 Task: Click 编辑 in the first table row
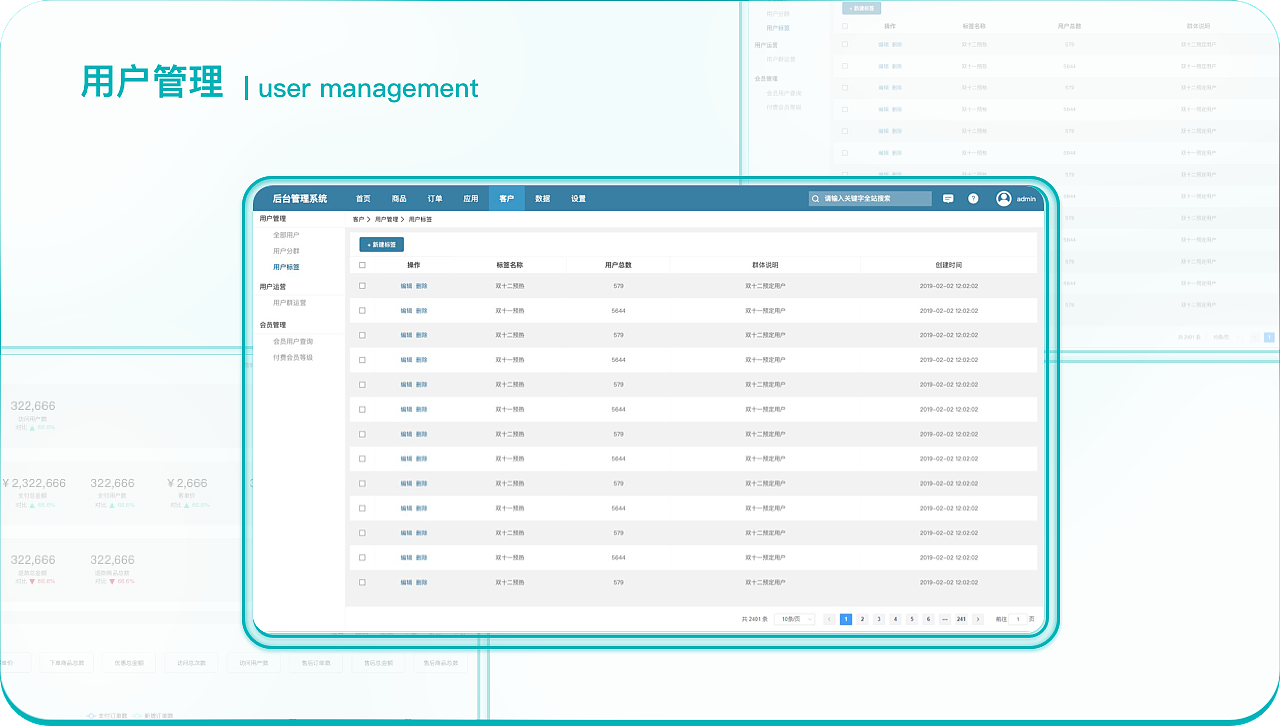coord(406,286)
